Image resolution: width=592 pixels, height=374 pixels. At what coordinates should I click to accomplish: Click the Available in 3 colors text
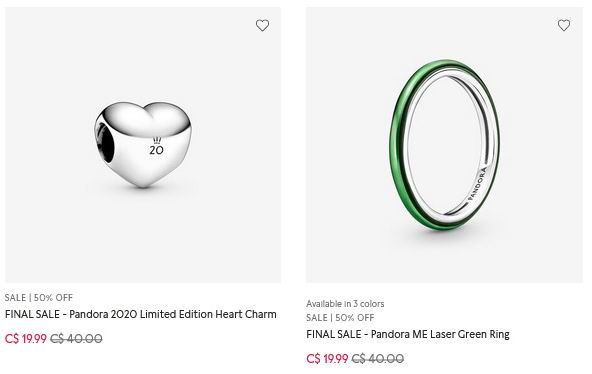345,304
